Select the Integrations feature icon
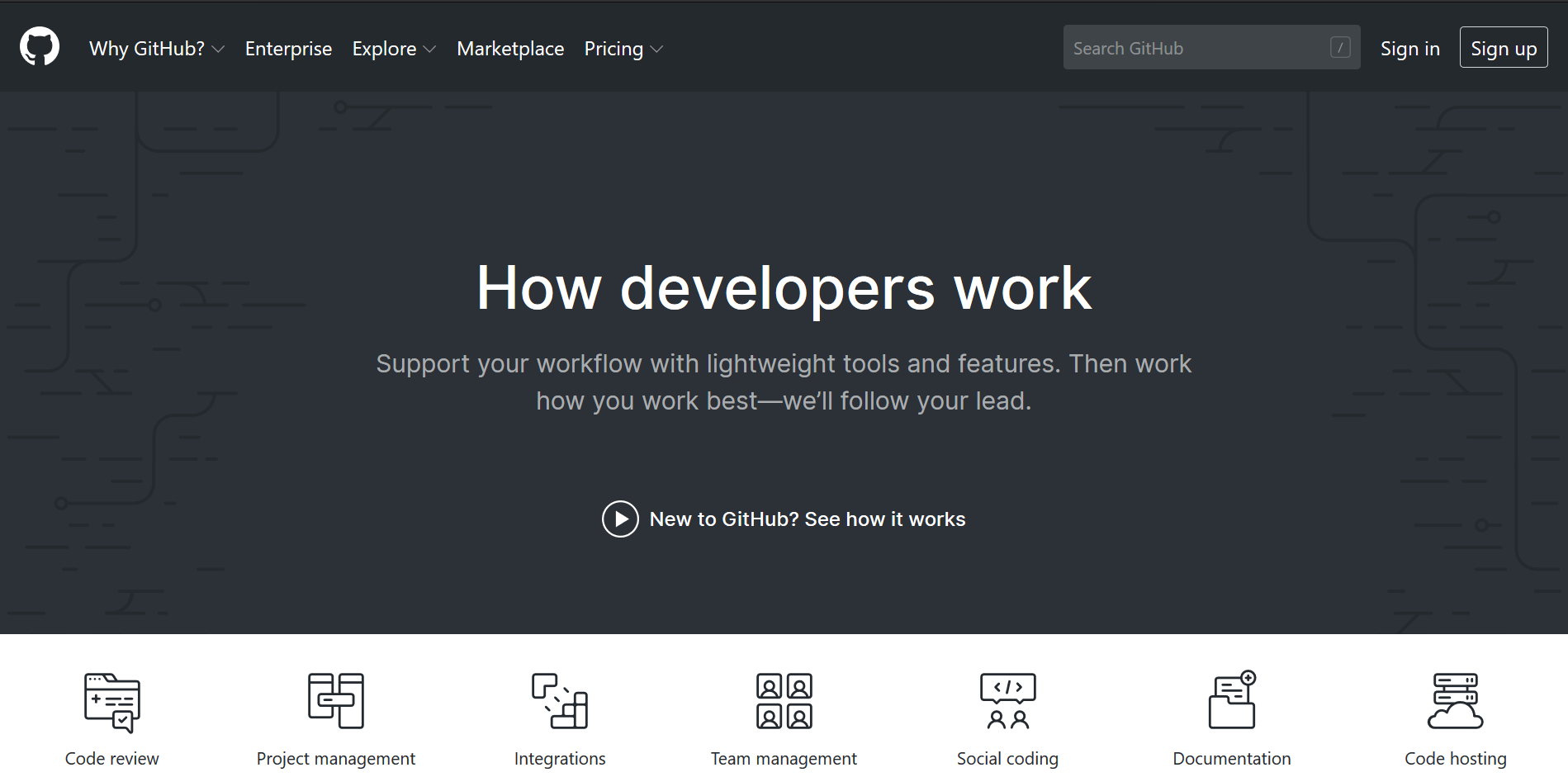 click(560, 701)
